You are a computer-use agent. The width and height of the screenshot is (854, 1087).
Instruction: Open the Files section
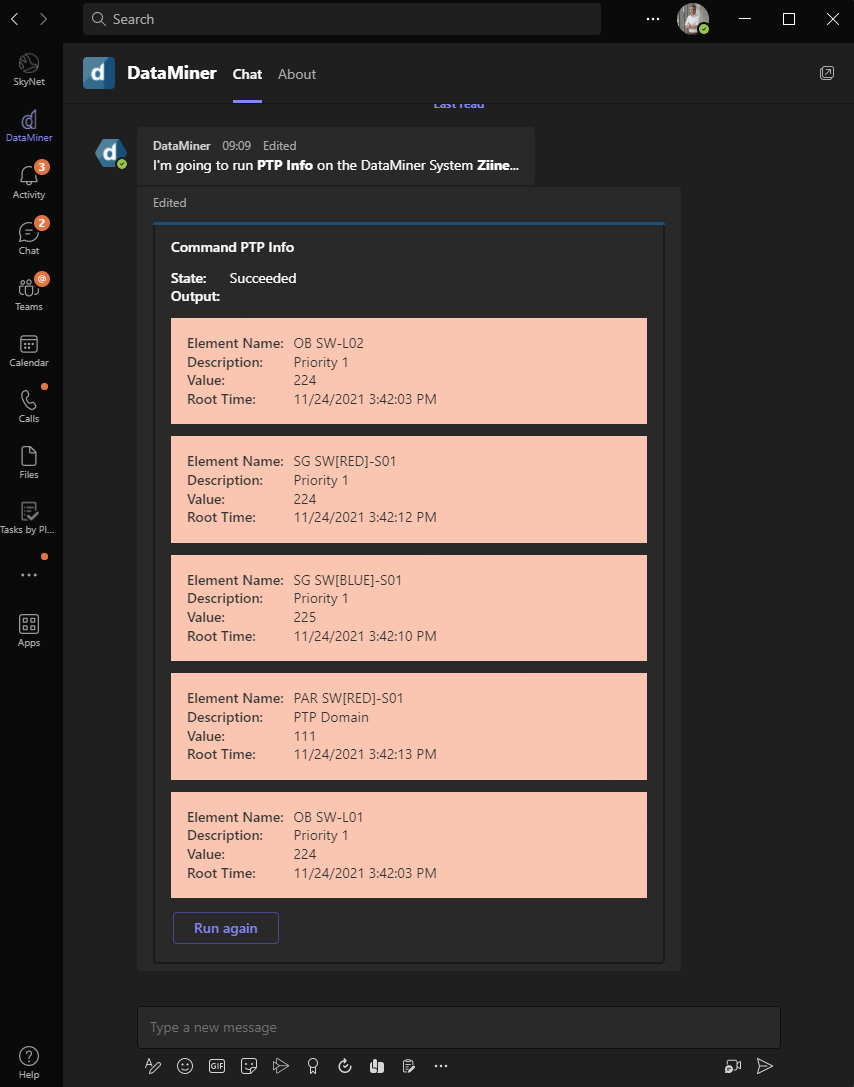click(29, 462)
